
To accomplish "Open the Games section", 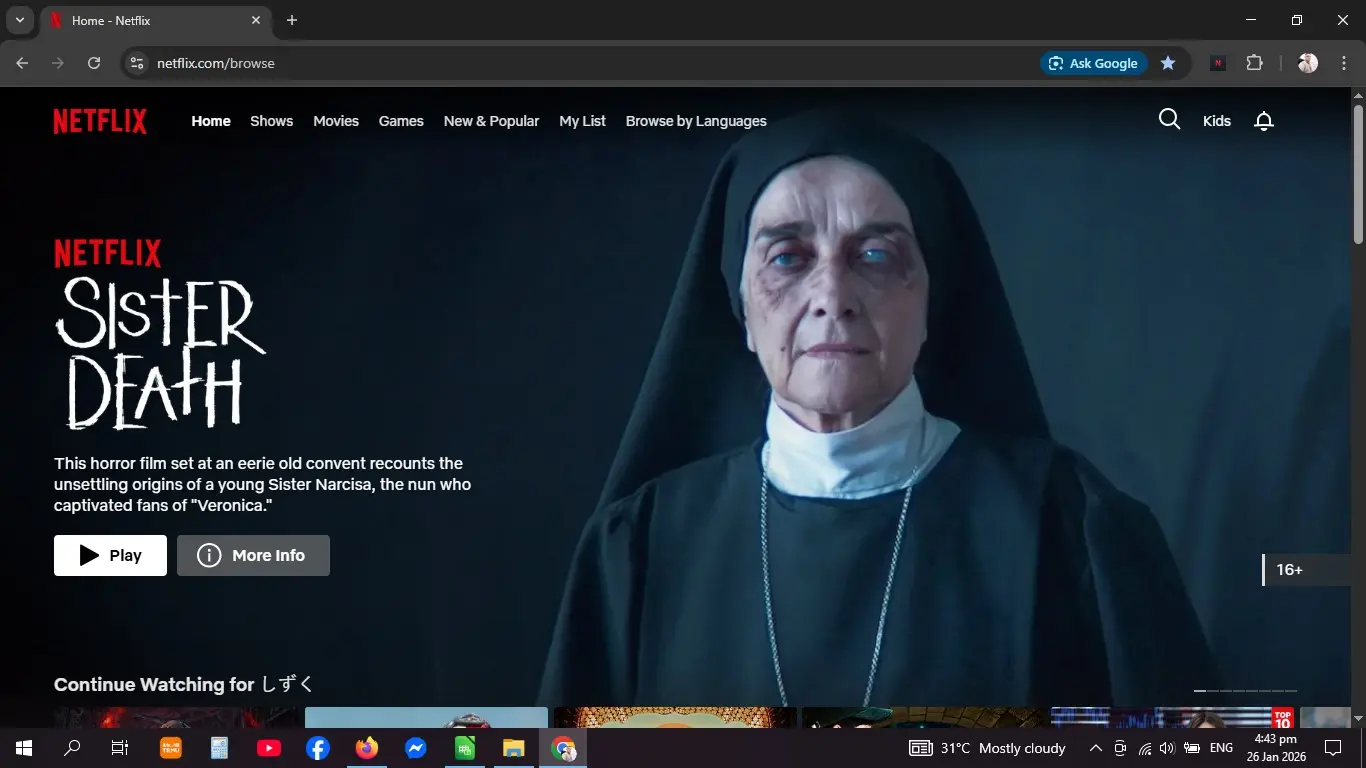I will pos(401,121).
